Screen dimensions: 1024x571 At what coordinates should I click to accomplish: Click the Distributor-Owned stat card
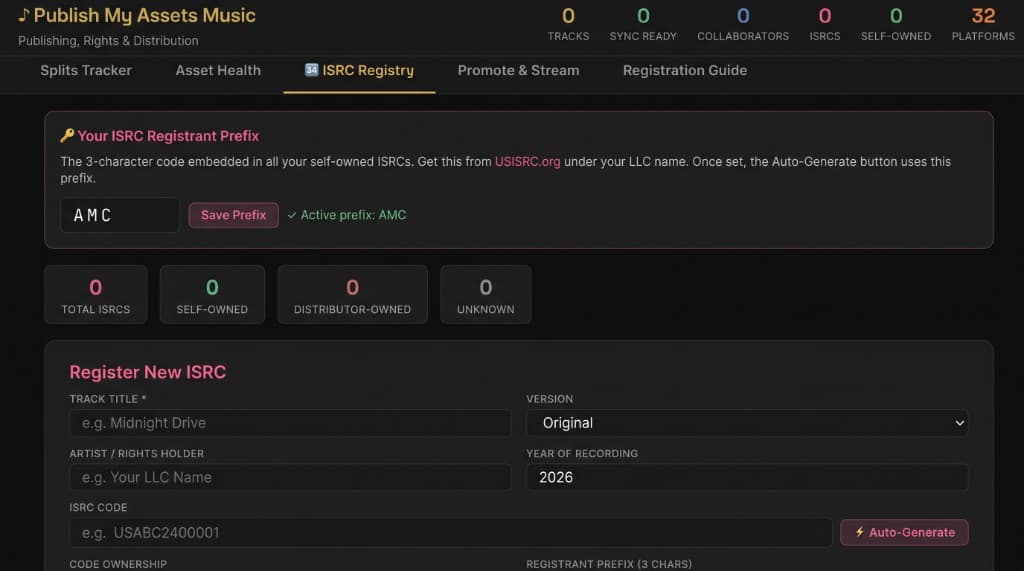tap(353, 295)
